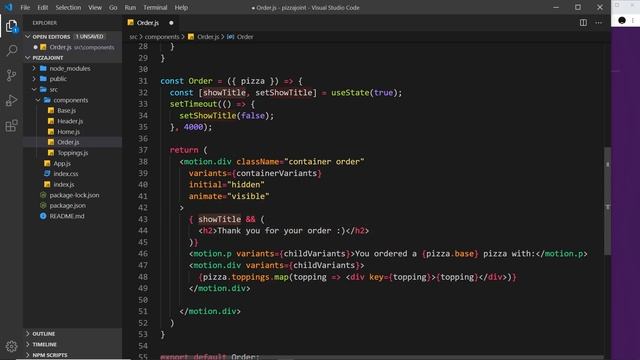
Task: Open the View menu
Action: [x=95, y=7]
